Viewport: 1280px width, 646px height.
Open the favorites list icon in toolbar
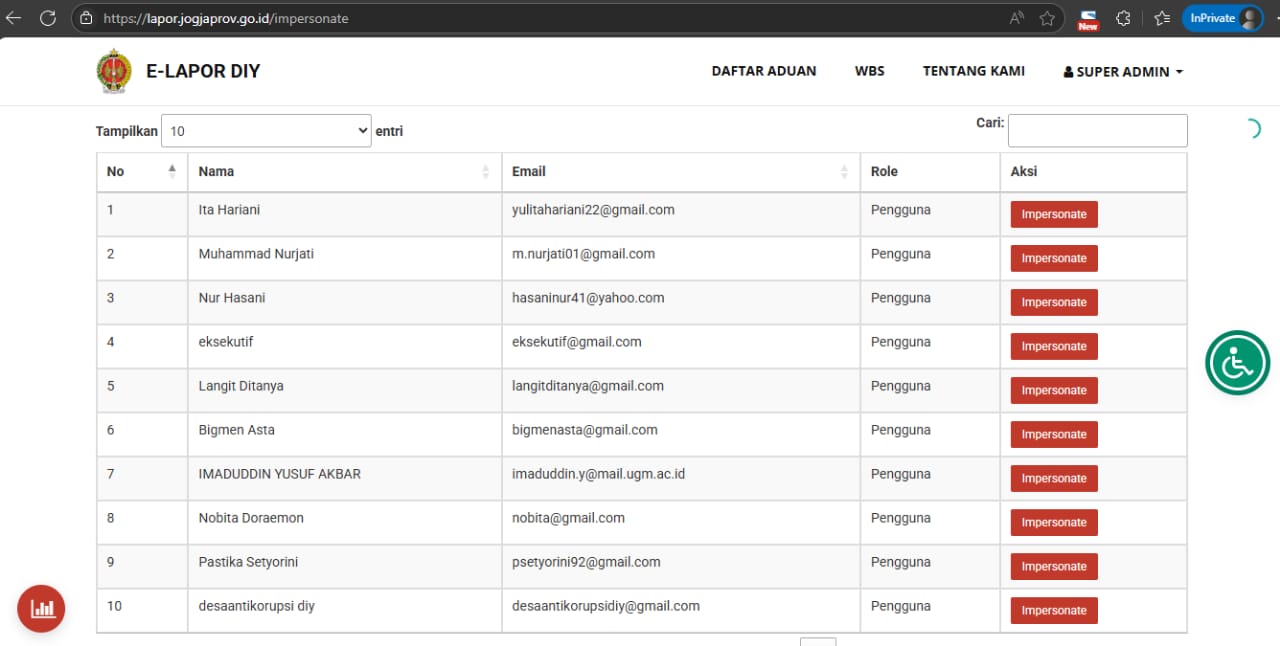coord(1161,18)
